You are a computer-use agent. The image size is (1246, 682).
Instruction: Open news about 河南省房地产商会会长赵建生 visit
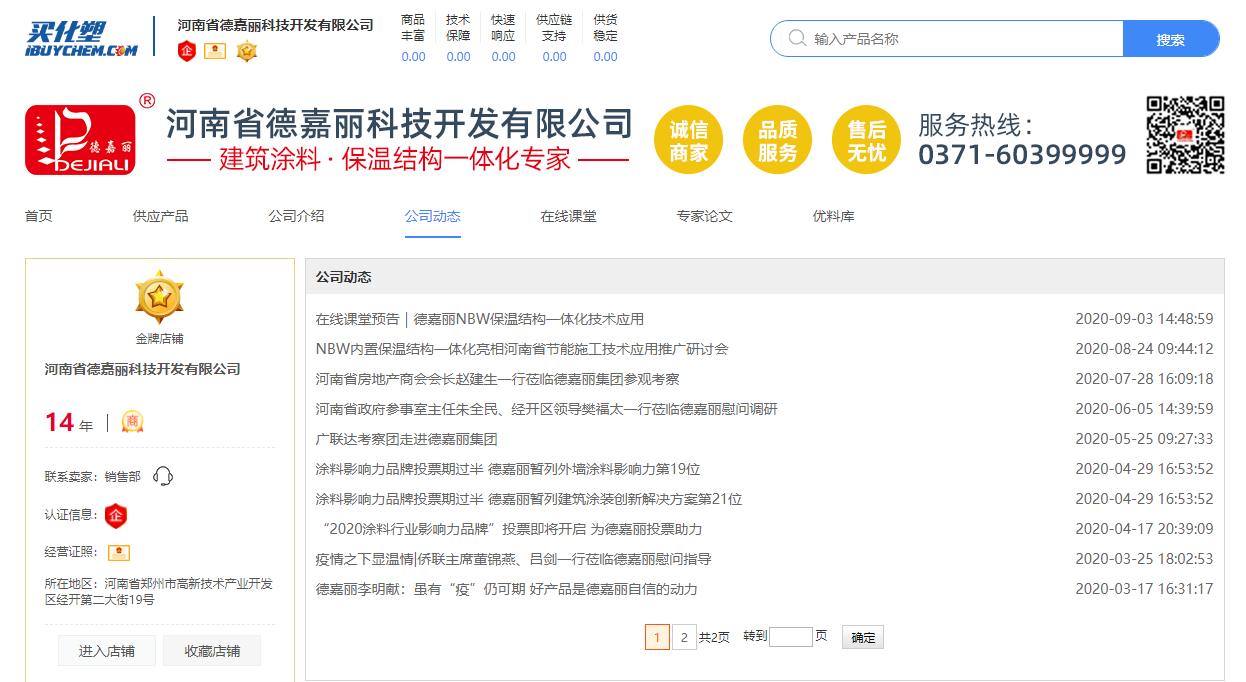pyautogui.click(x=498, y=379)
